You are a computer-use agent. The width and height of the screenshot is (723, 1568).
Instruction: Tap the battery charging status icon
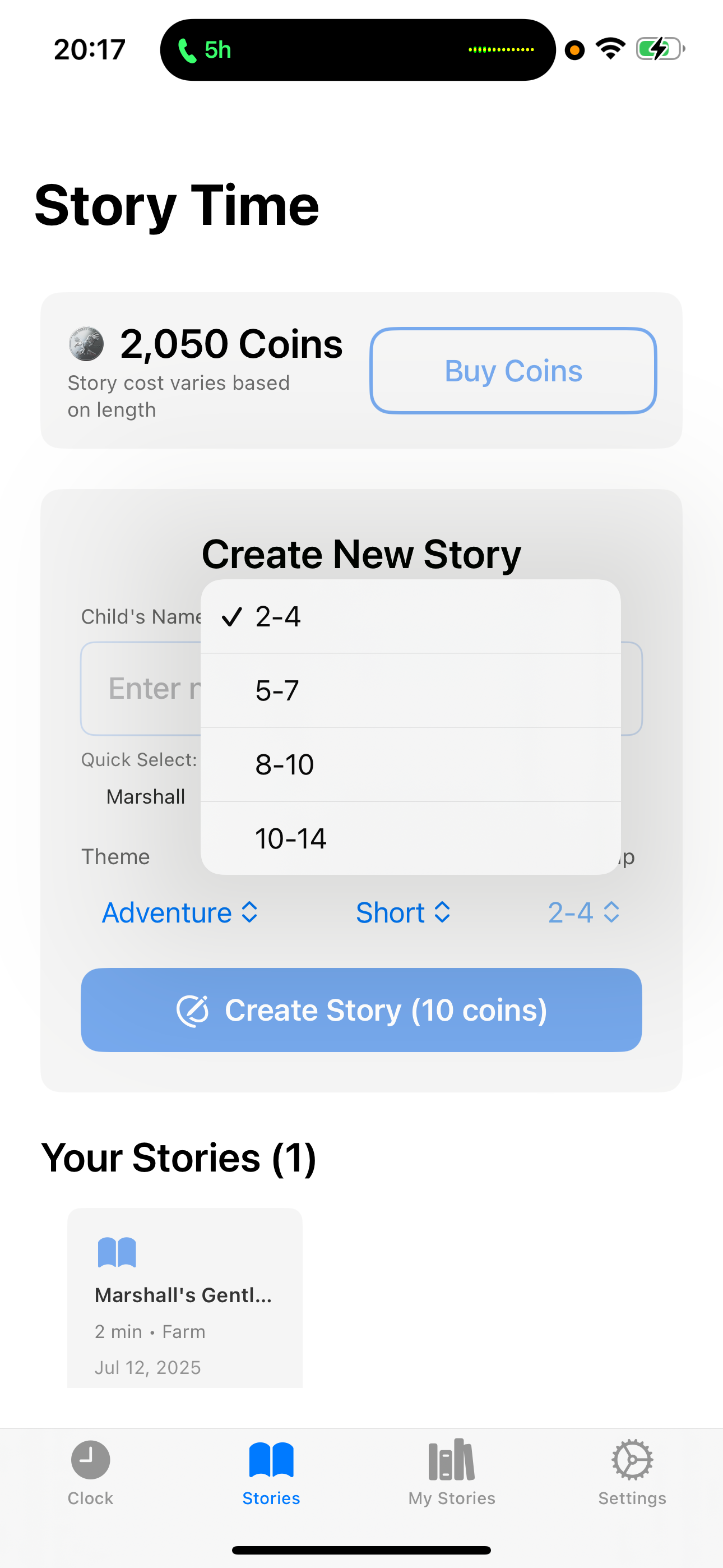click(660, 49)
